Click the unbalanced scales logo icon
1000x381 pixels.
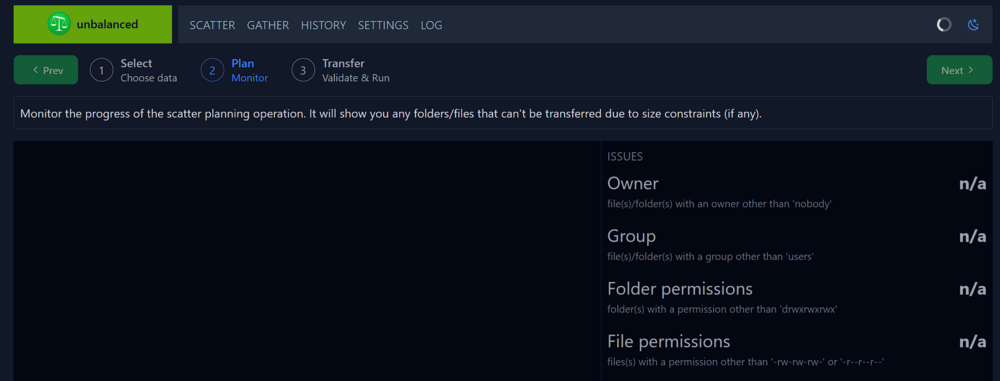coord(59,24)
